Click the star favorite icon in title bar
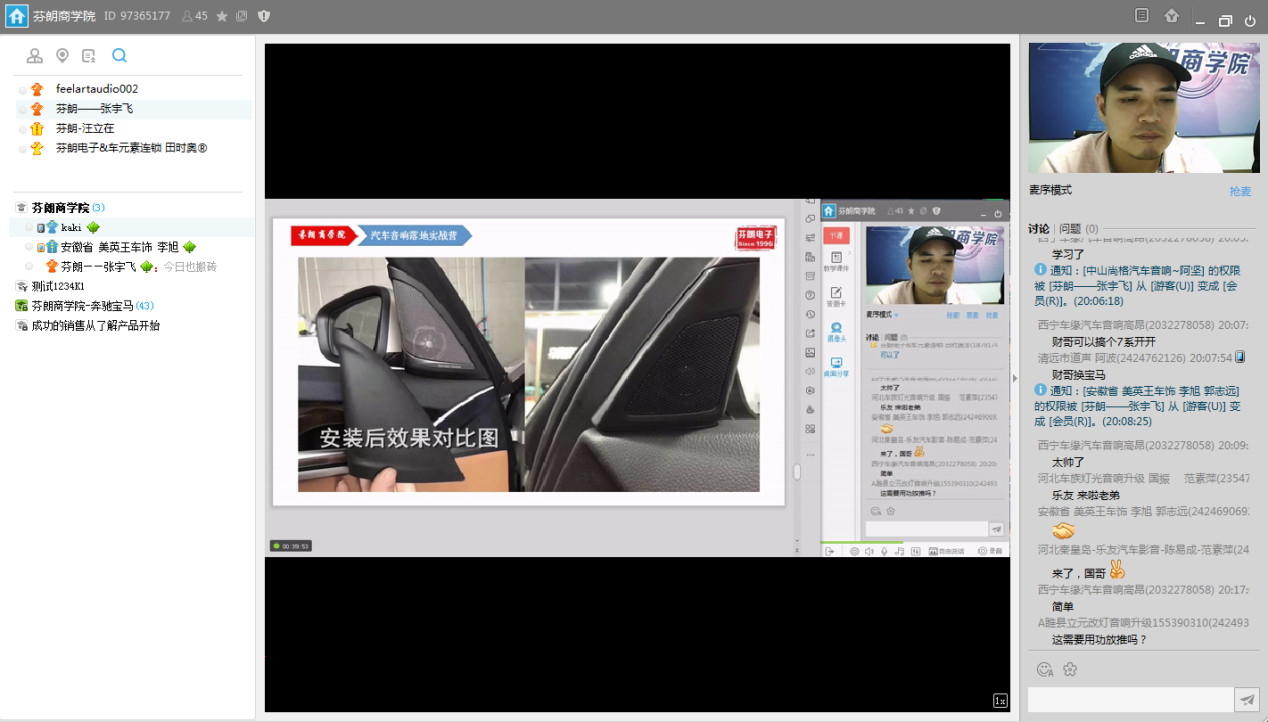 tap(222, 17)
